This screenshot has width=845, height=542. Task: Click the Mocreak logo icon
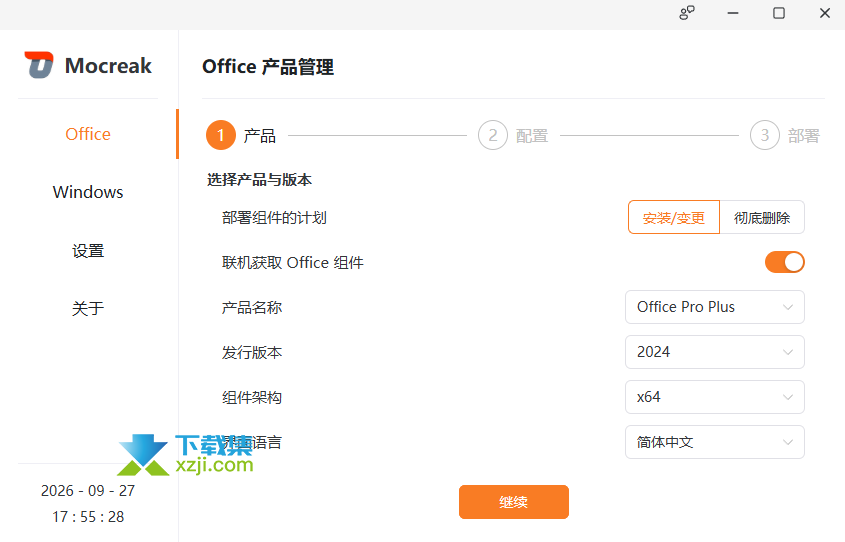pos(39,65)
